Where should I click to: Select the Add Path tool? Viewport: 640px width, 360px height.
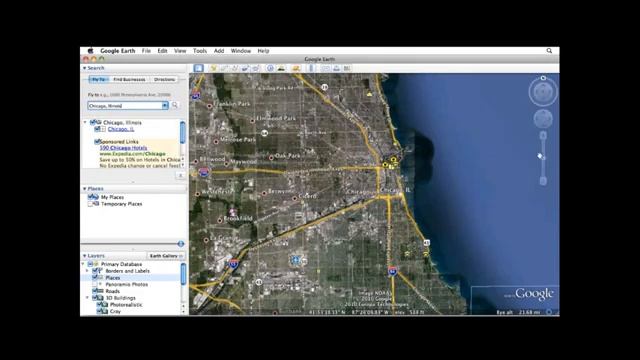point(234,68)
